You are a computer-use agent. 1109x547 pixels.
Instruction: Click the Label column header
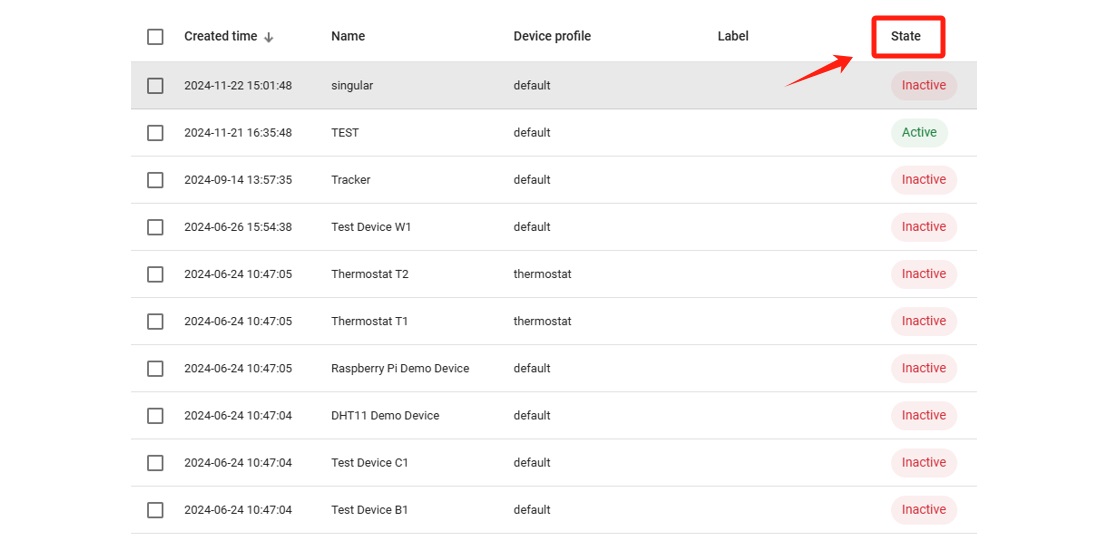pos(733,36)
